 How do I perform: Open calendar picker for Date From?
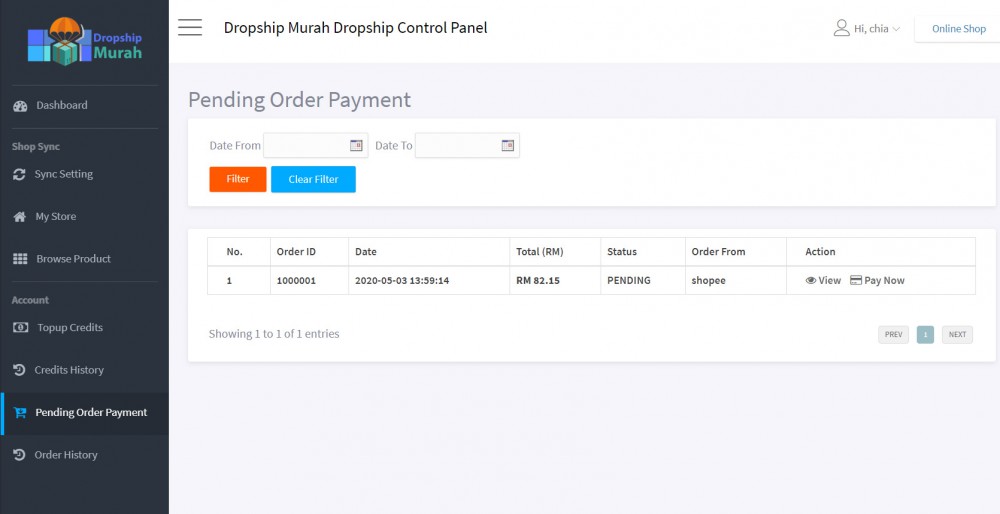(356, 145)
